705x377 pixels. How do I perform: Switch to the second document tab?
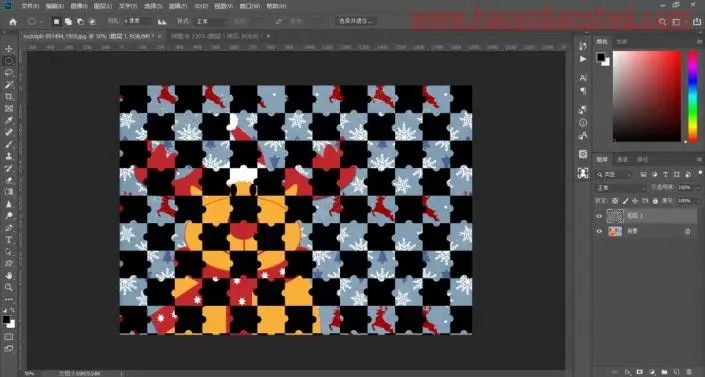pyautogui.click(x=218, y=36)
